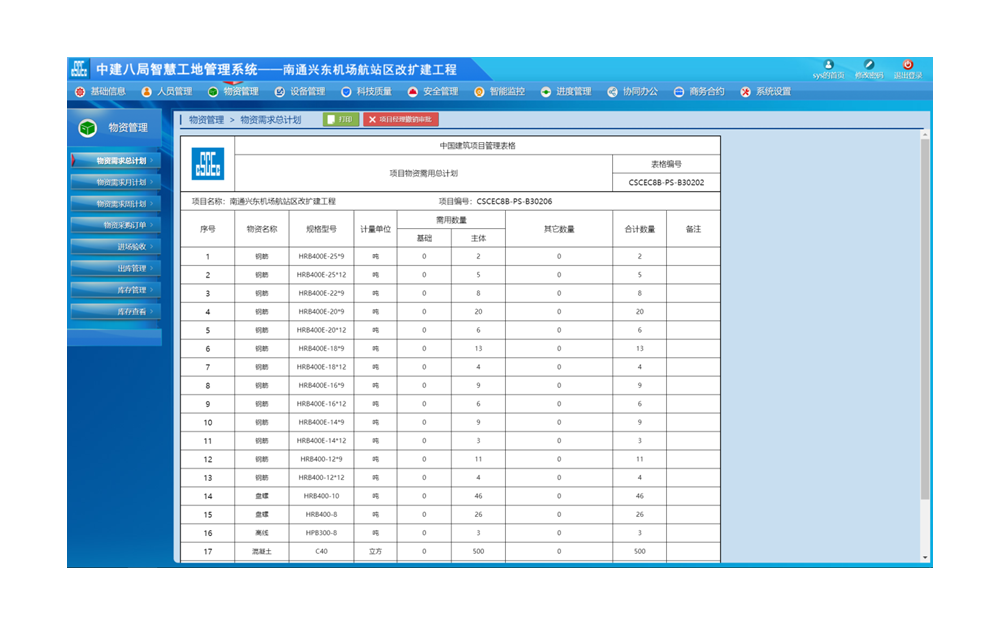This screenshot has width=1000, height=625.
Task: Expand 物资需求月计划 chevron in the sidebar
Action: [153, 183]
